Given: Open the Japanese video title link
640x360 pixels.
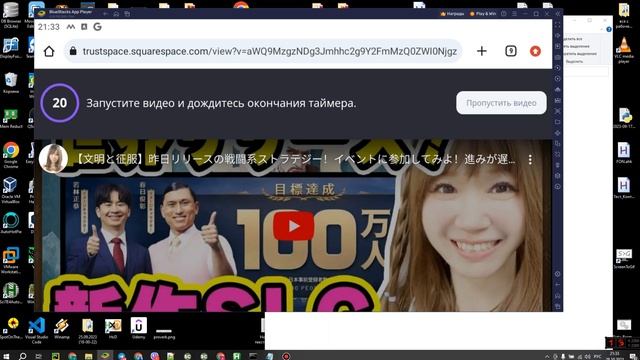Looking at the screenshot, I should coord(296,159).
